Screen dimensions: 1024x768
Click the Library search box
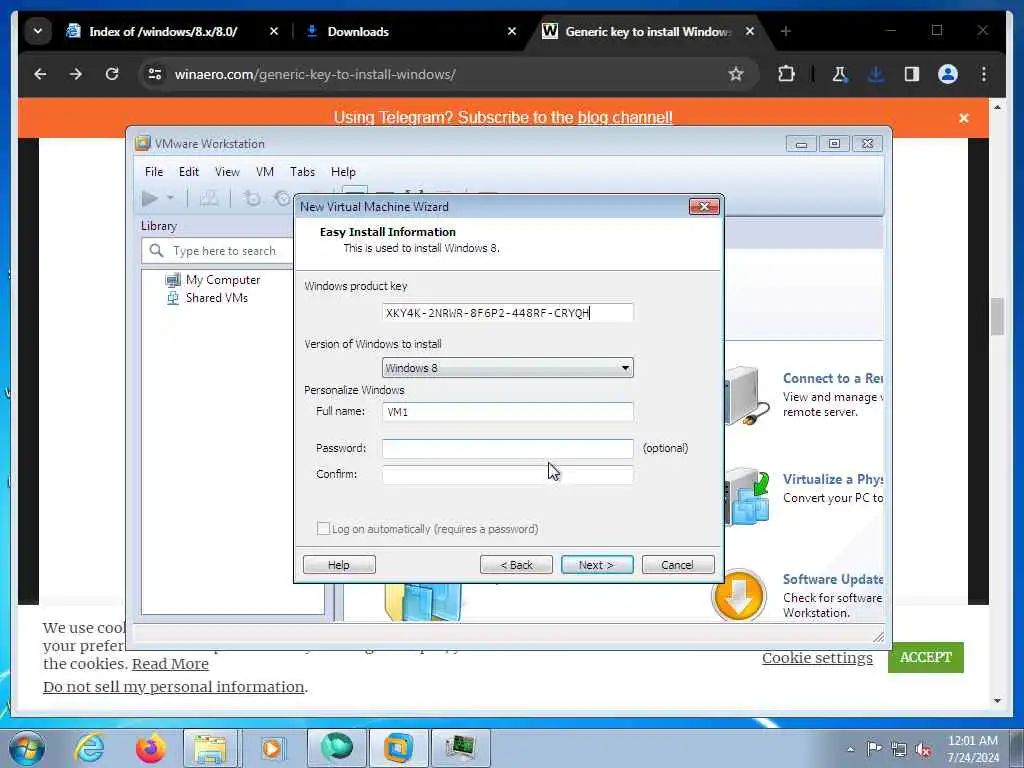(x=217, y=251)
